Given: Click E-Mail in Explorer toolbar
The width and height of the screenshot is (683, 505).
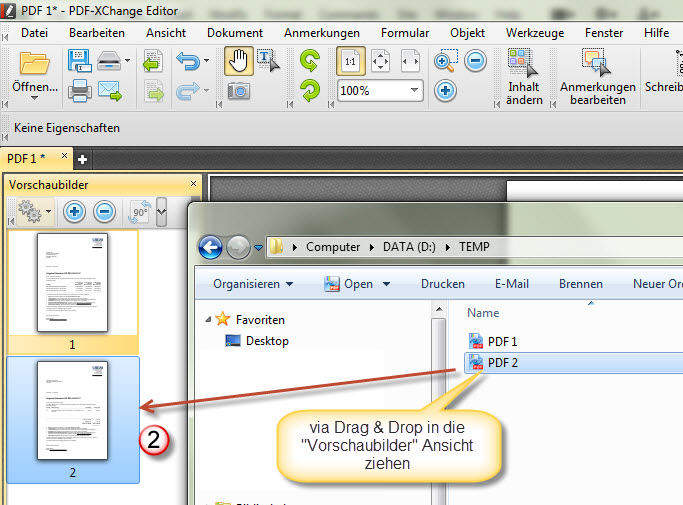Looking at the screenshot, I should pos(512,284).
